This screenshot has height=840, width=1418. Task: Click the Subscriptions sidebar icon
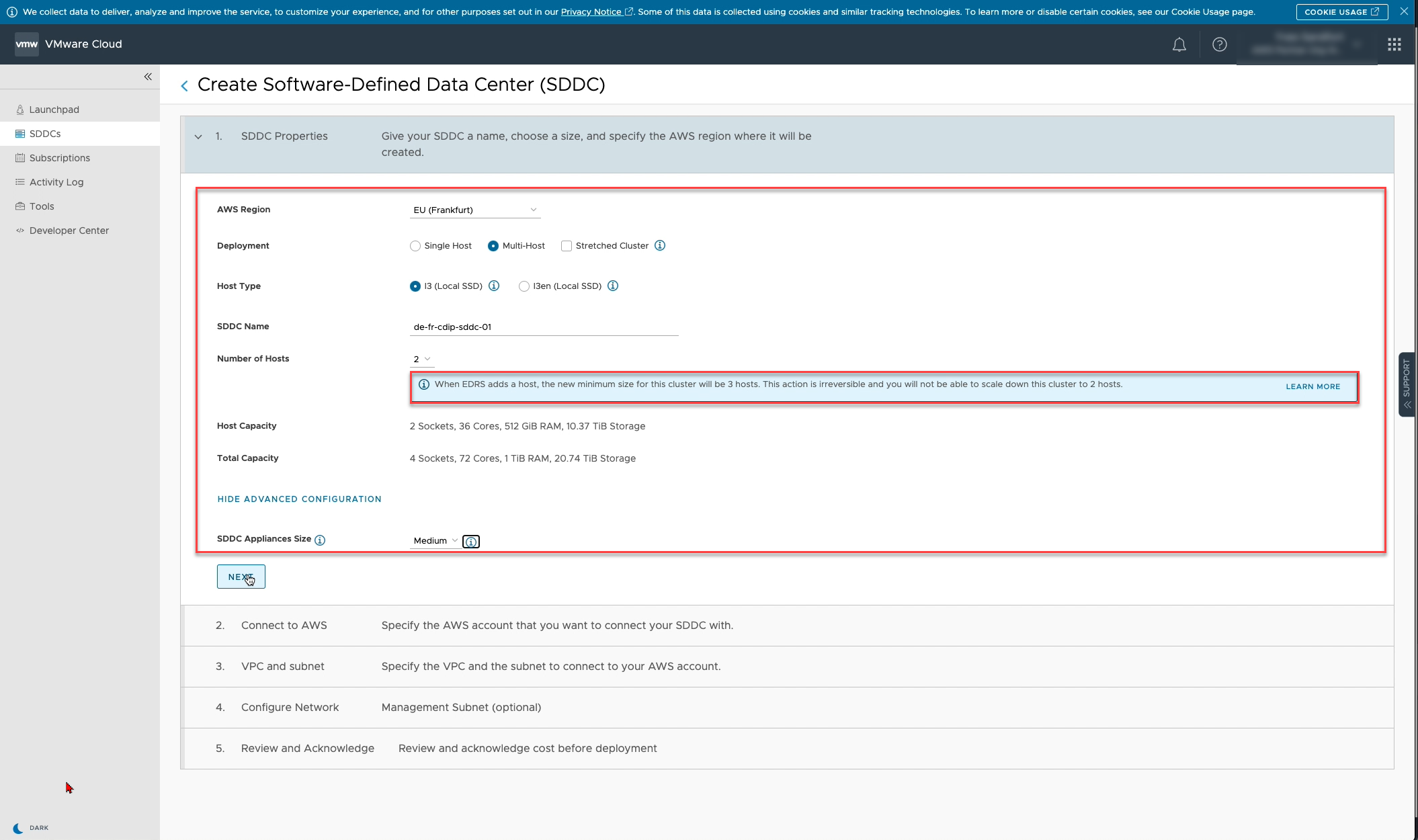(20, 158)
